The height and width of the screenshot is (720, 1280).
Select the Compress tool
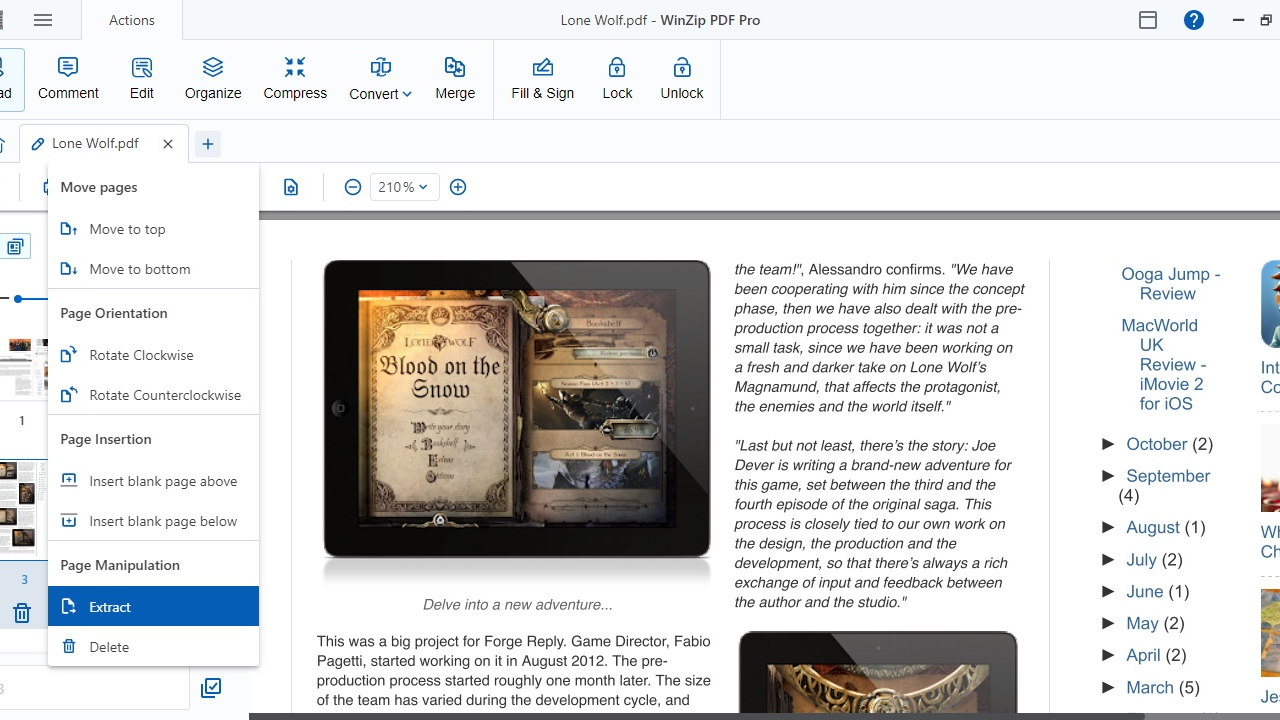point(295,78)
